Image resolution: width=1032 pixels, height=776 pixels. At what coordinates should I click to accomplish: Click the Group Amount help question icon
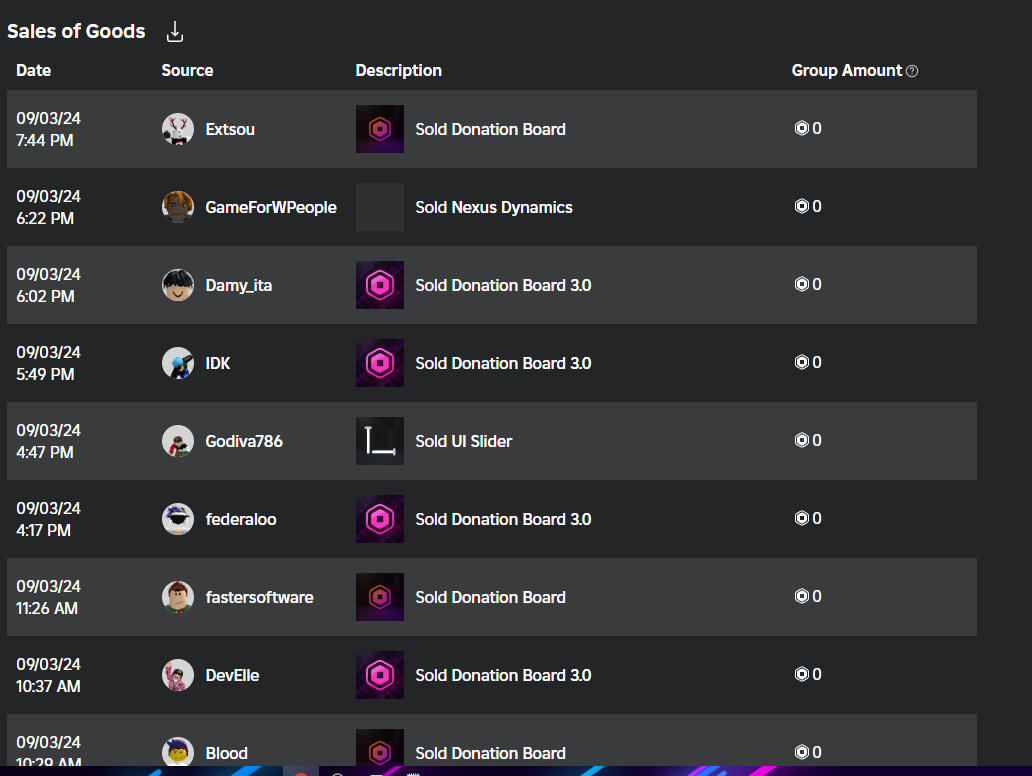tap(912, 71)
